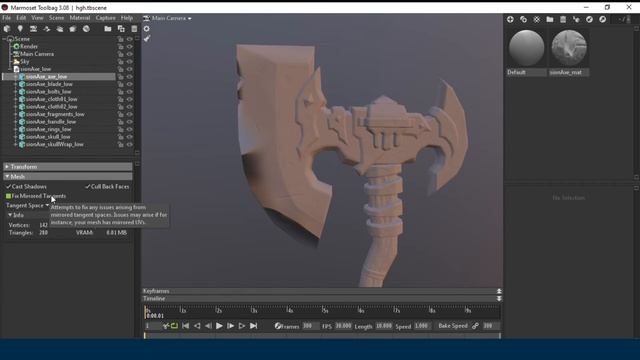Click the last round icon in materials toolbar
The width and height of the screenshot is (640, 360).
point(602,19)
